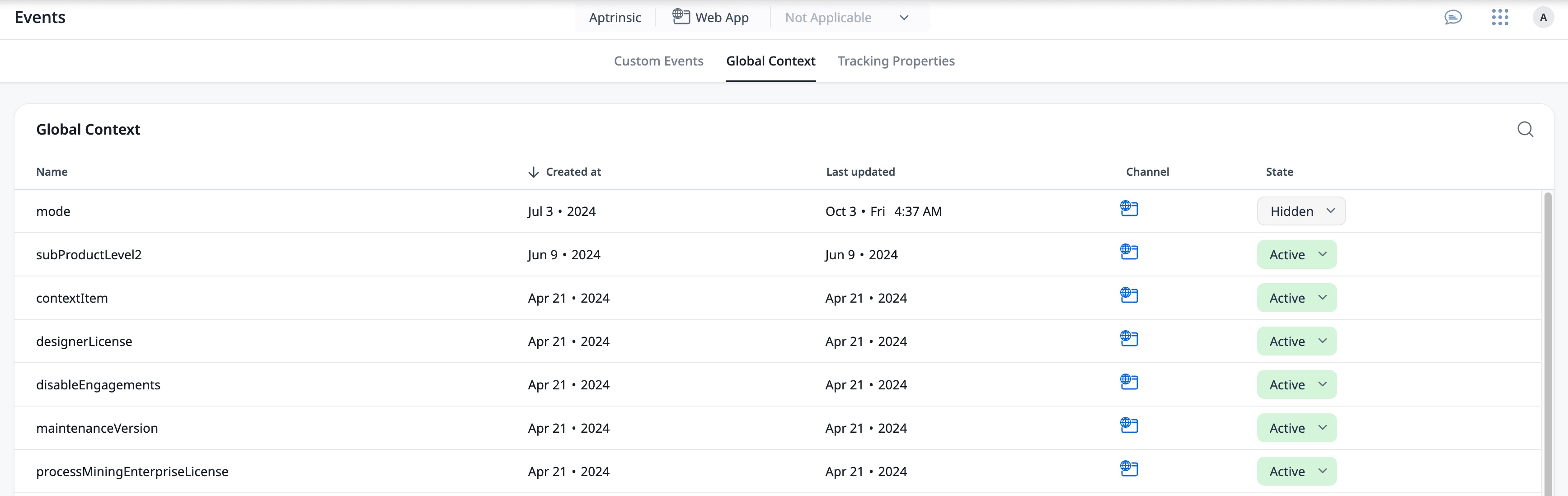Sort by Created at arrow
This screenshot has width=1568, height=496.
coord(533,172)
